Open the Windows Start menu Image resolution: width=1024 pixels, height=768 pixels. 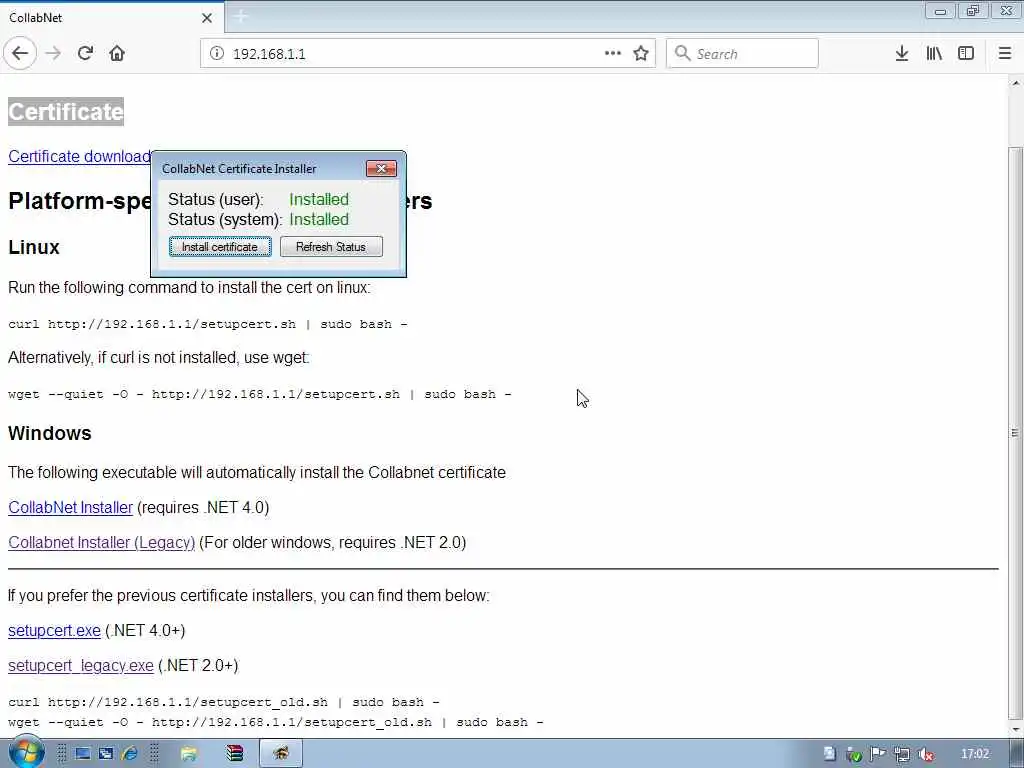pyautogui.click(x=26, y=753)
